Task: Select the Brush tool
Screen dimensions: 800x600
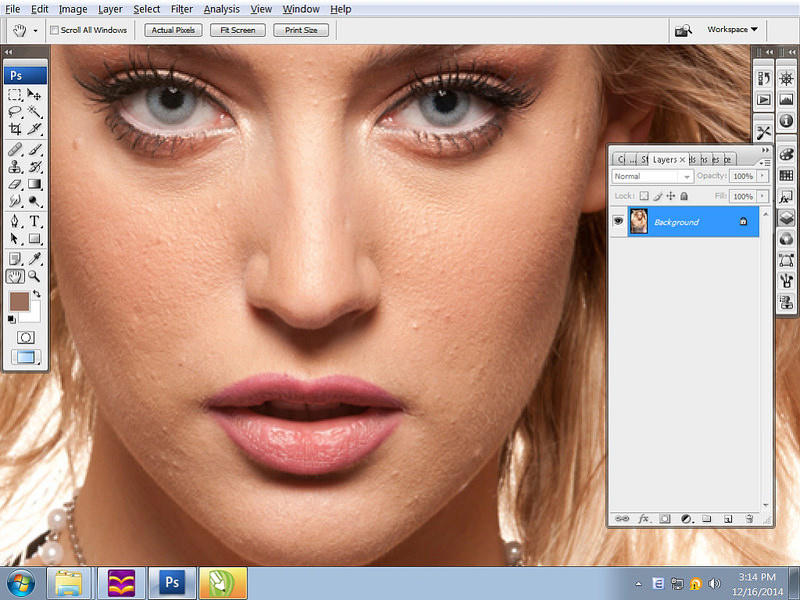Action: 34,149
